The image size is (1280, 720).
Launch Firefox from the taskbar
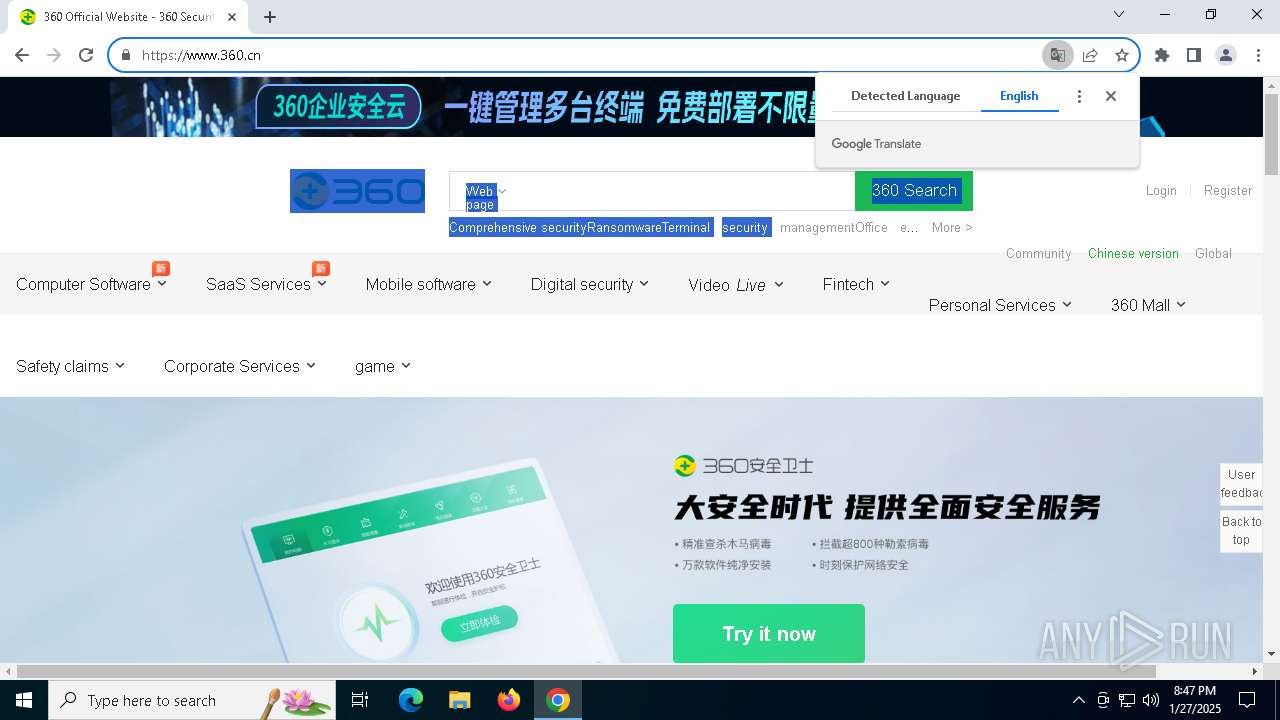click(x=509, y=700)
